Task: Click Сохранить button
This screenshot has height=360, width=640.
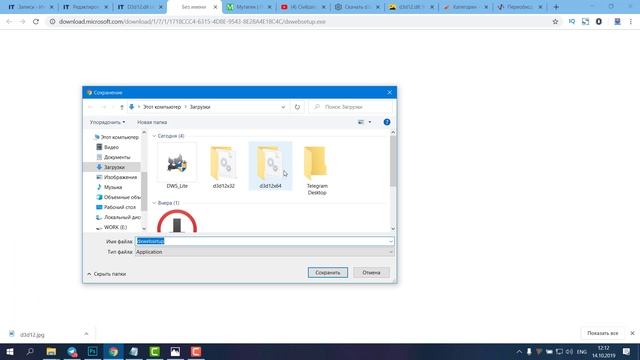Action: 328,272
